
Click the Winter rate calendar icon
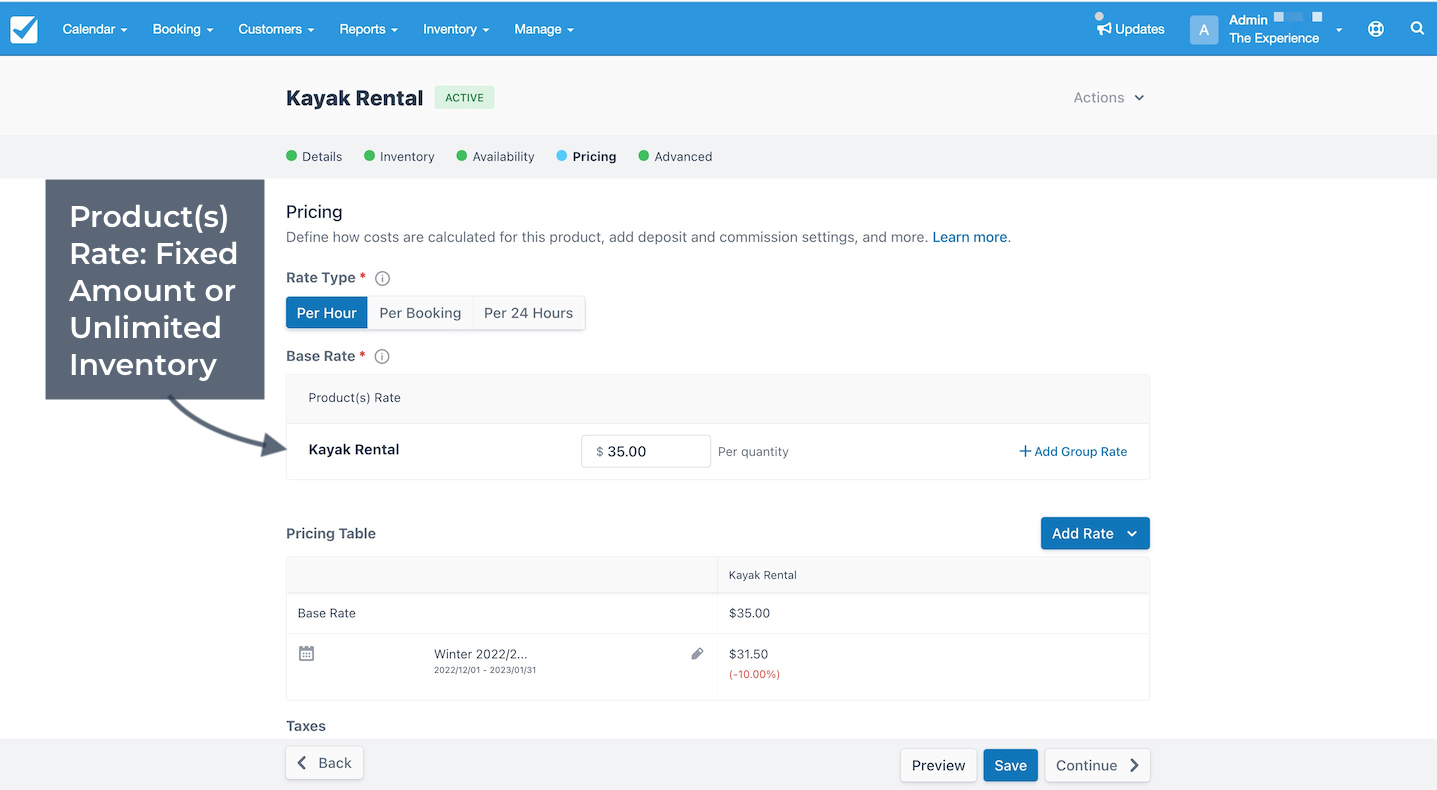tap(307, 653)
